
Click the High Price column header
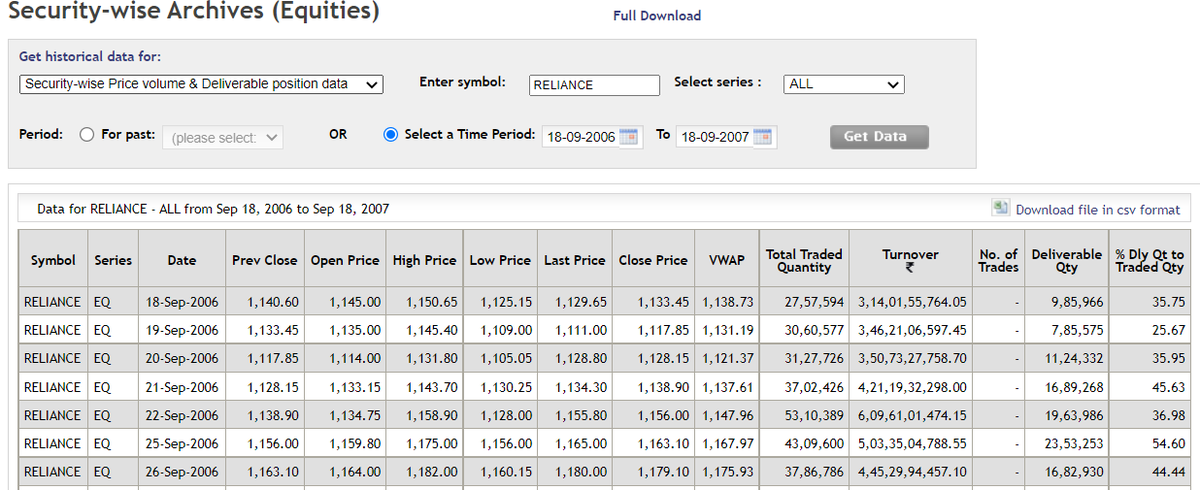(425, 260)
